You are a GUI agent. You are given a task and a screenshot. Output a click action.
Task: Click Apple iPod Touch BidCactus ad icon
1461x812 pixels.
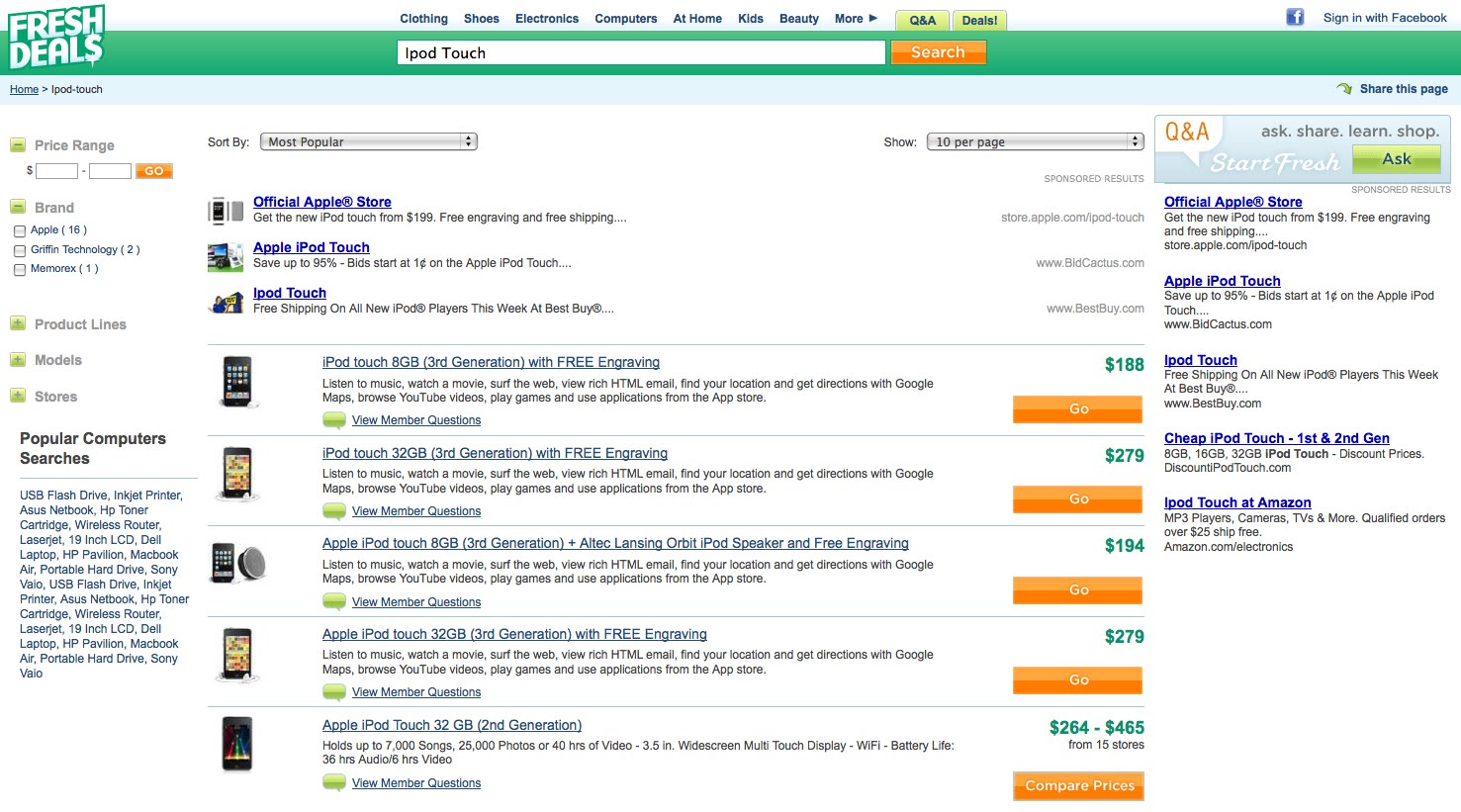tap(226, 257)
